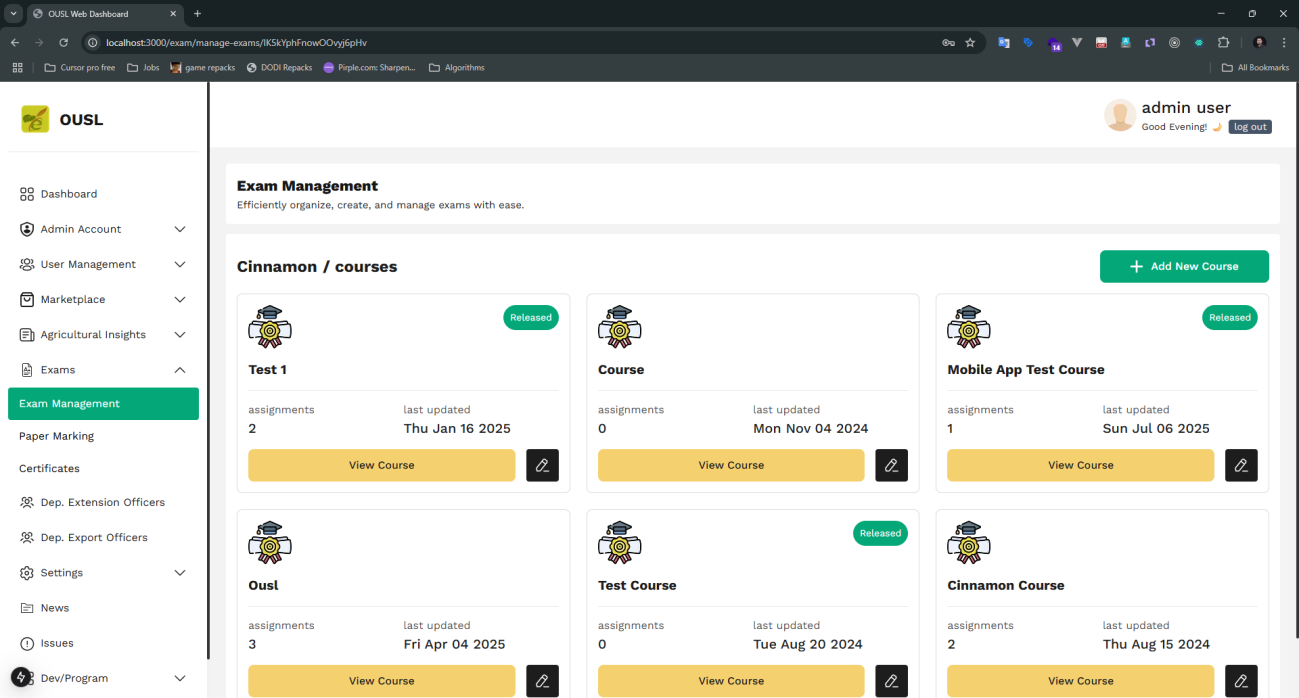1299x698 pixels.
Task: Open the Certificates menu item
Action: coord(49,468)
